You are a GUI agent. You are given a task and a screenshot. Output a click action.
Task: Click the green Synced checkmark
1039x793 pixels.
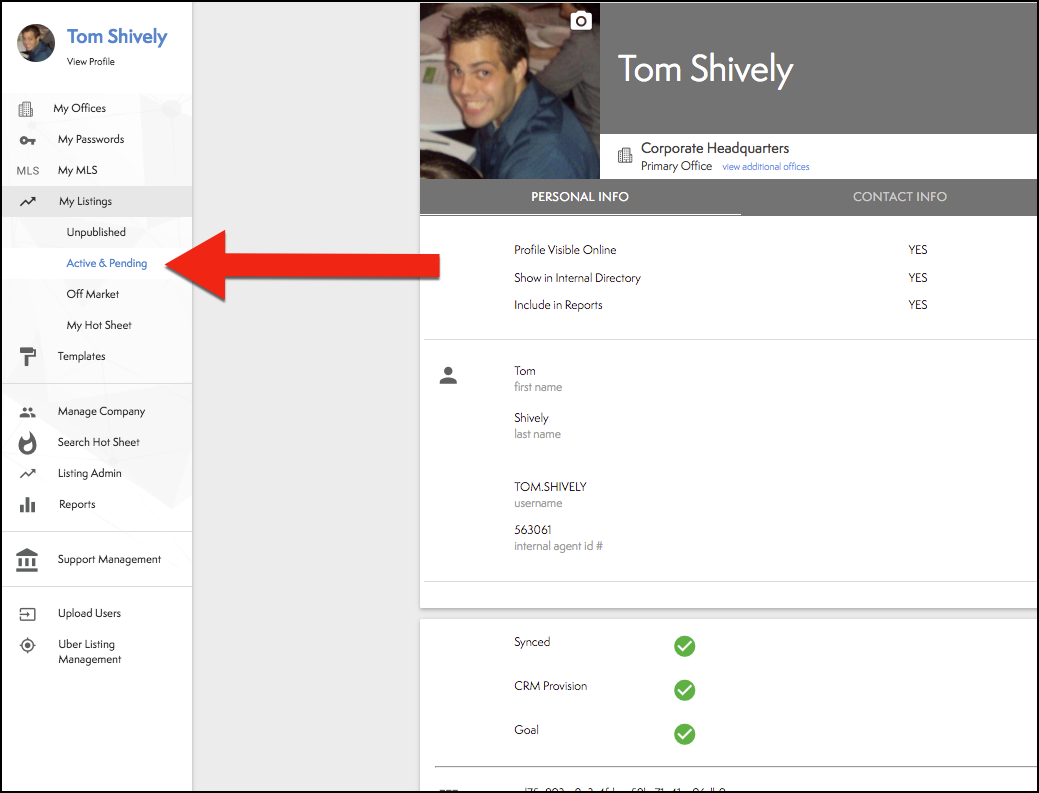point(684,646)
